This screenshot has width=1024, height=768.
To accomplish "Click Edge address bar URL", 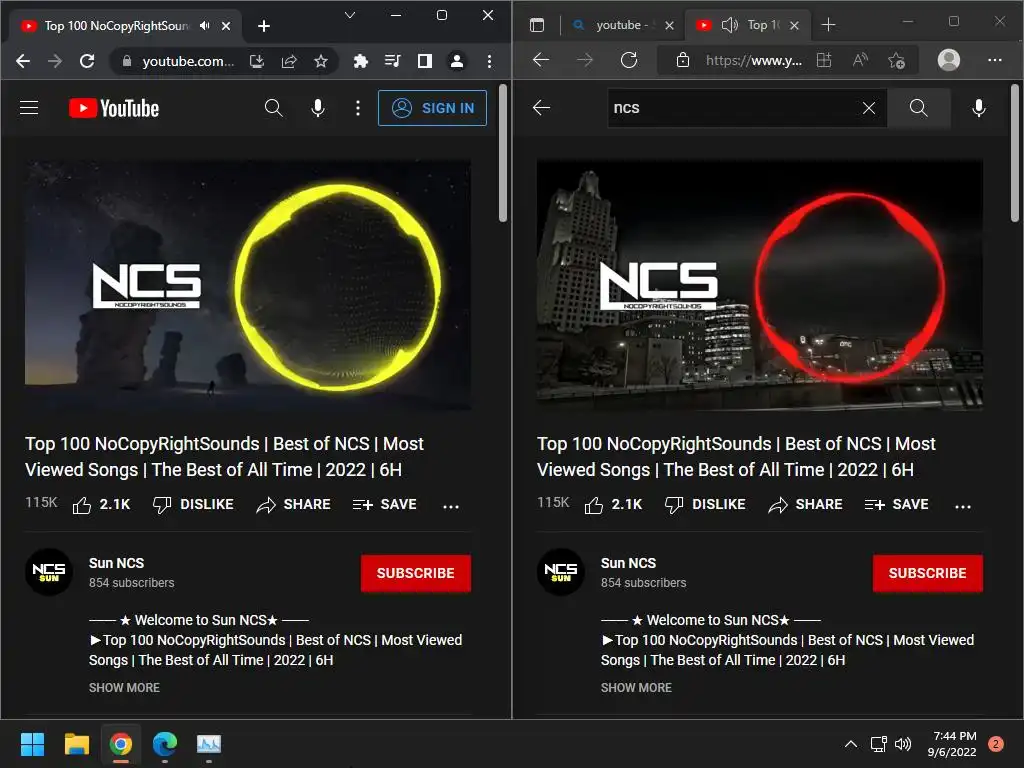I will [754, 61].
